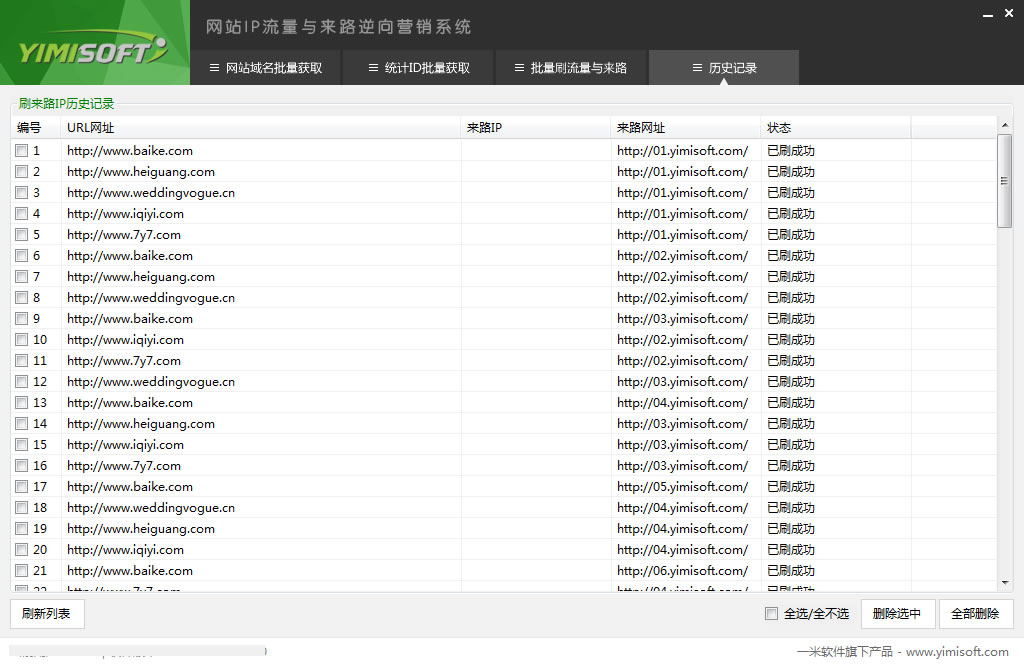Screen dimensions: 1024x665
Task: Select row 18 URL http://www.weddingvogue.cn
Action: tap(151, 508)
